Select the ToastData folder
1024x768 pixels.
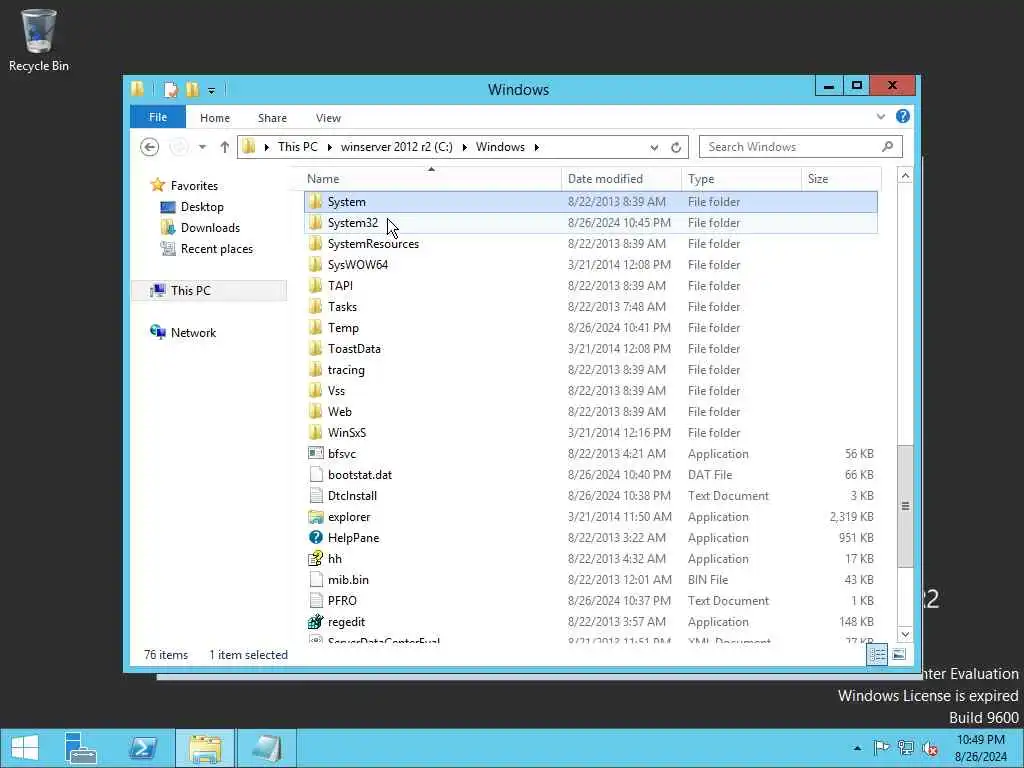click(x=354, y=349)
